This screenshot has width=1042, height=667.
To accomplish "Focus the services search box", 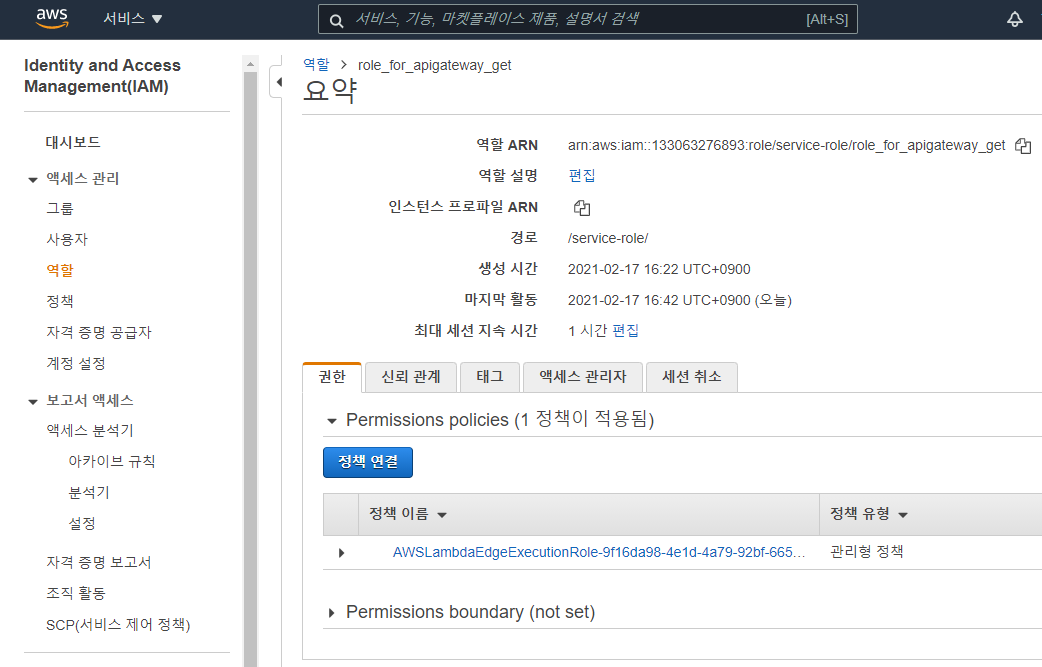I will tap(587, 19).
